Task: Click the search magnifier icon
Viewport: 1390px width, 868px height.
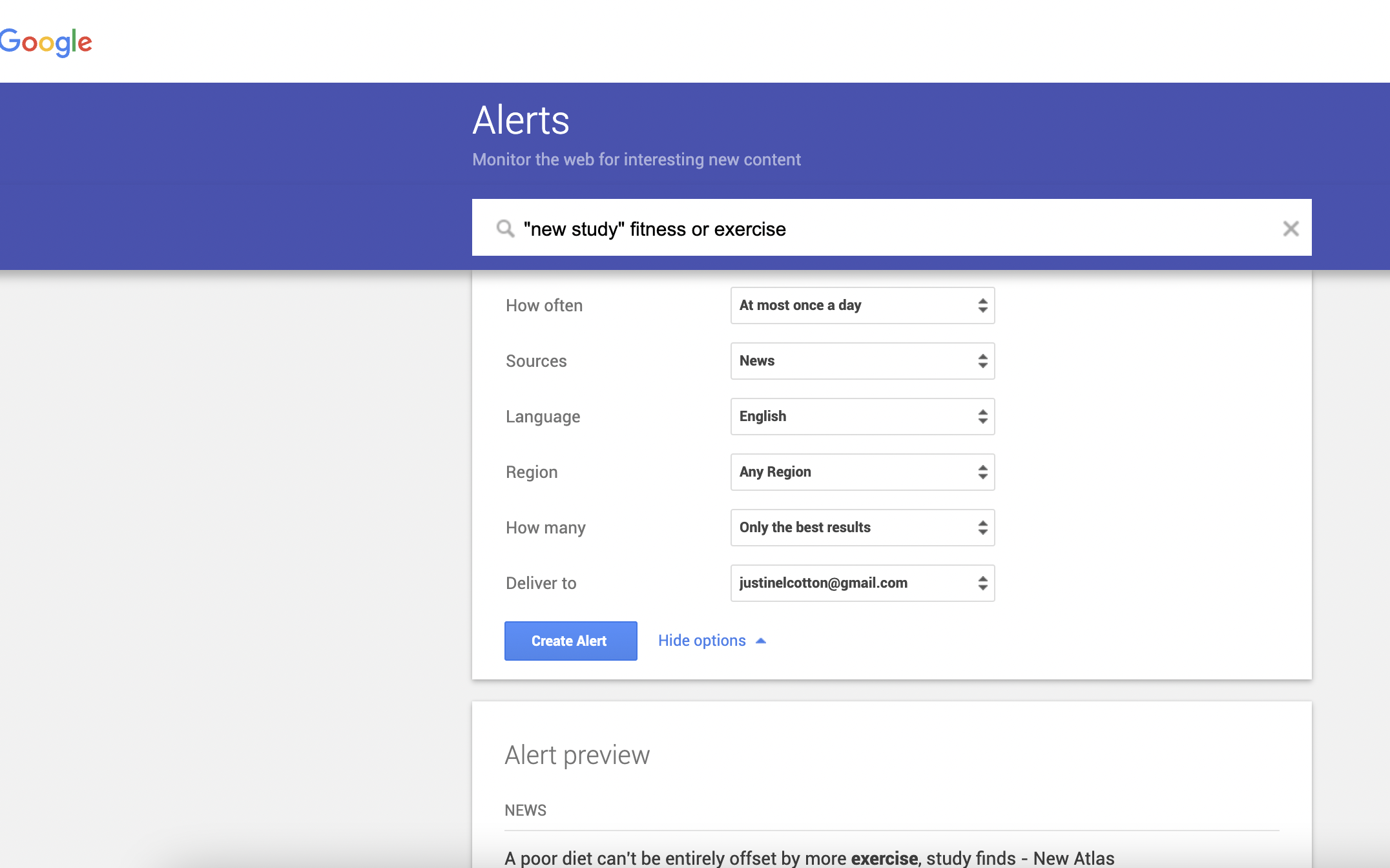Action: (x=505, y=229)
